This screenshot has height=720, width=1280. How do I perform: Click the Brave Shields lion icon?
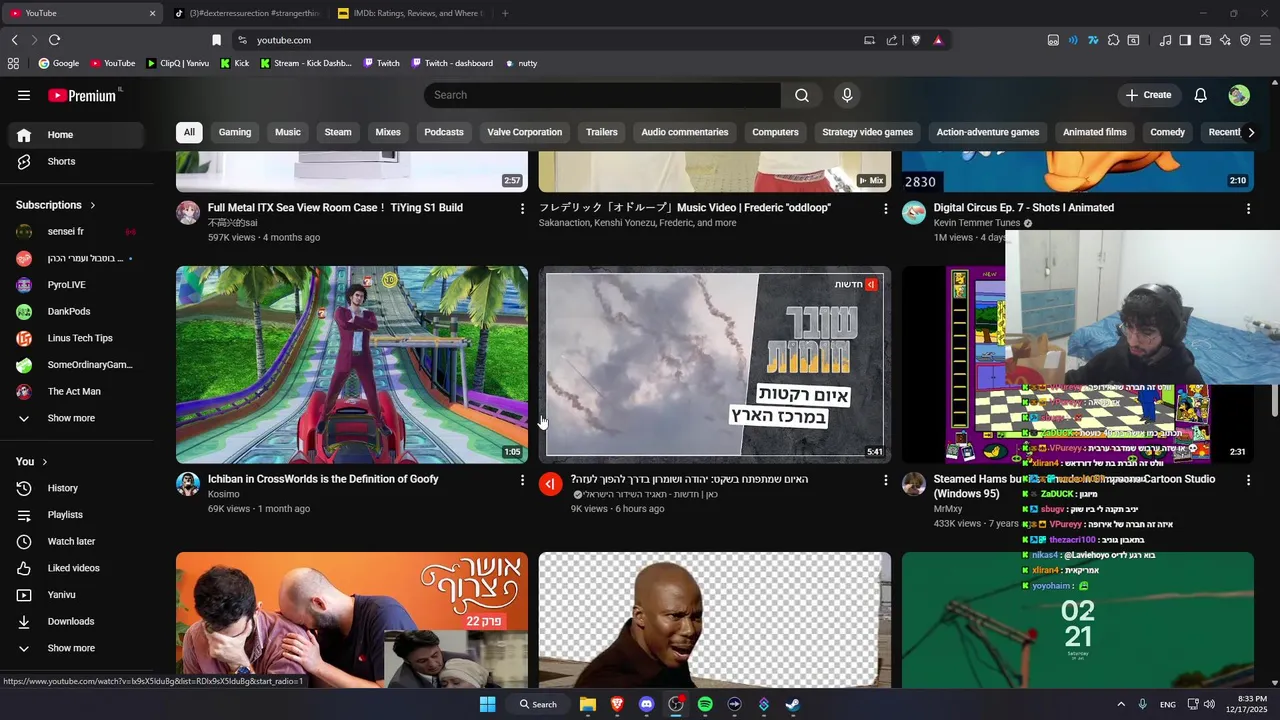tap(915, 40)
